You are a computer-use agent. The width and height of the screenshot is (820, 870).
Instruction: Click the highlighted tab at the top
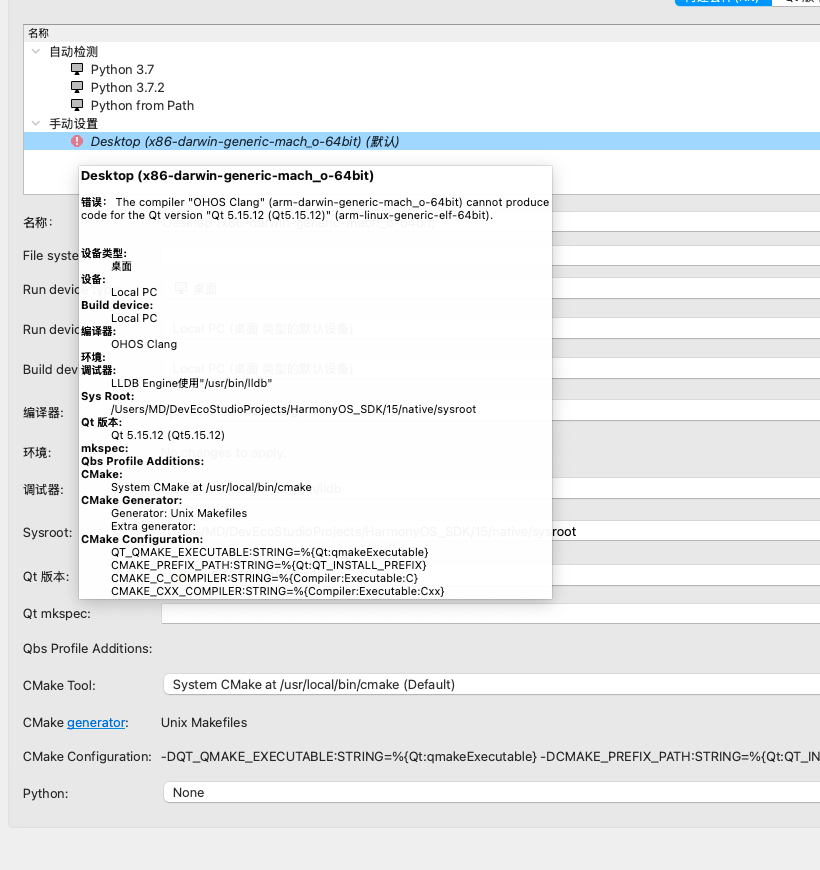click(x=722, y=2)
